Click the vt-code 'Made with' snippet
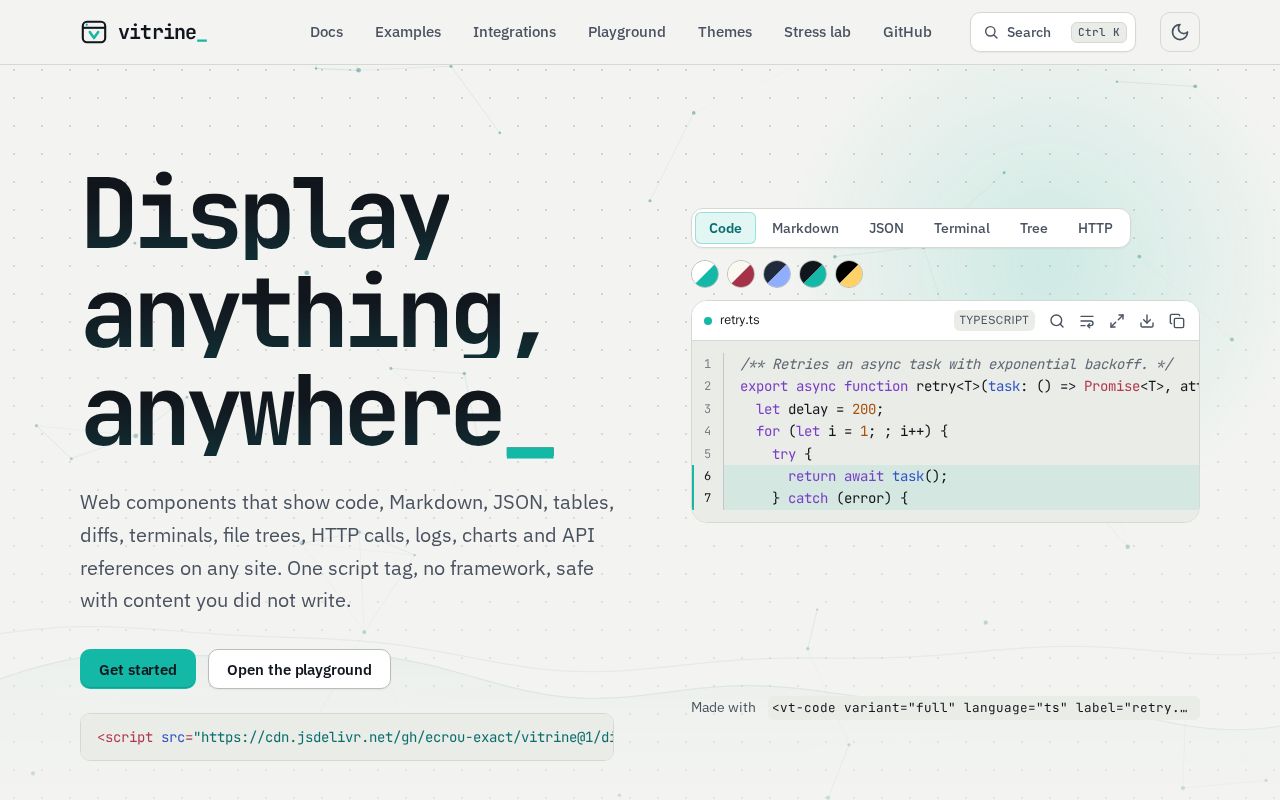The height and width of the screenshot is (800, 1280). click(983, 708)
